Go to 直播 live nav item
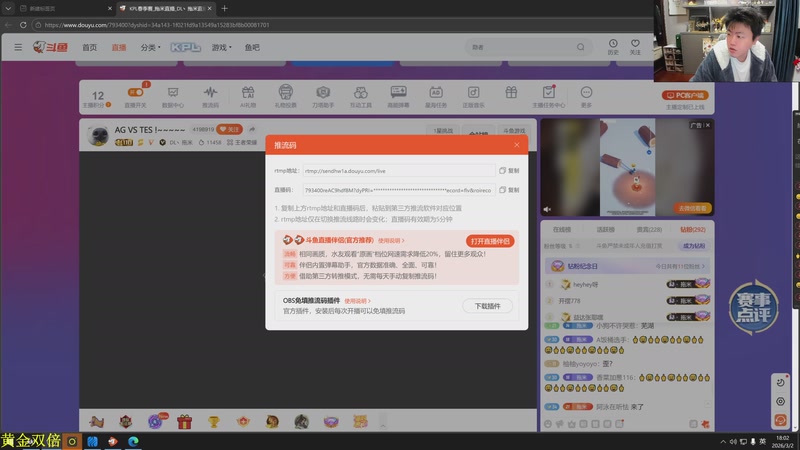Viewport: 800px width, 450px height. (119, 47)
